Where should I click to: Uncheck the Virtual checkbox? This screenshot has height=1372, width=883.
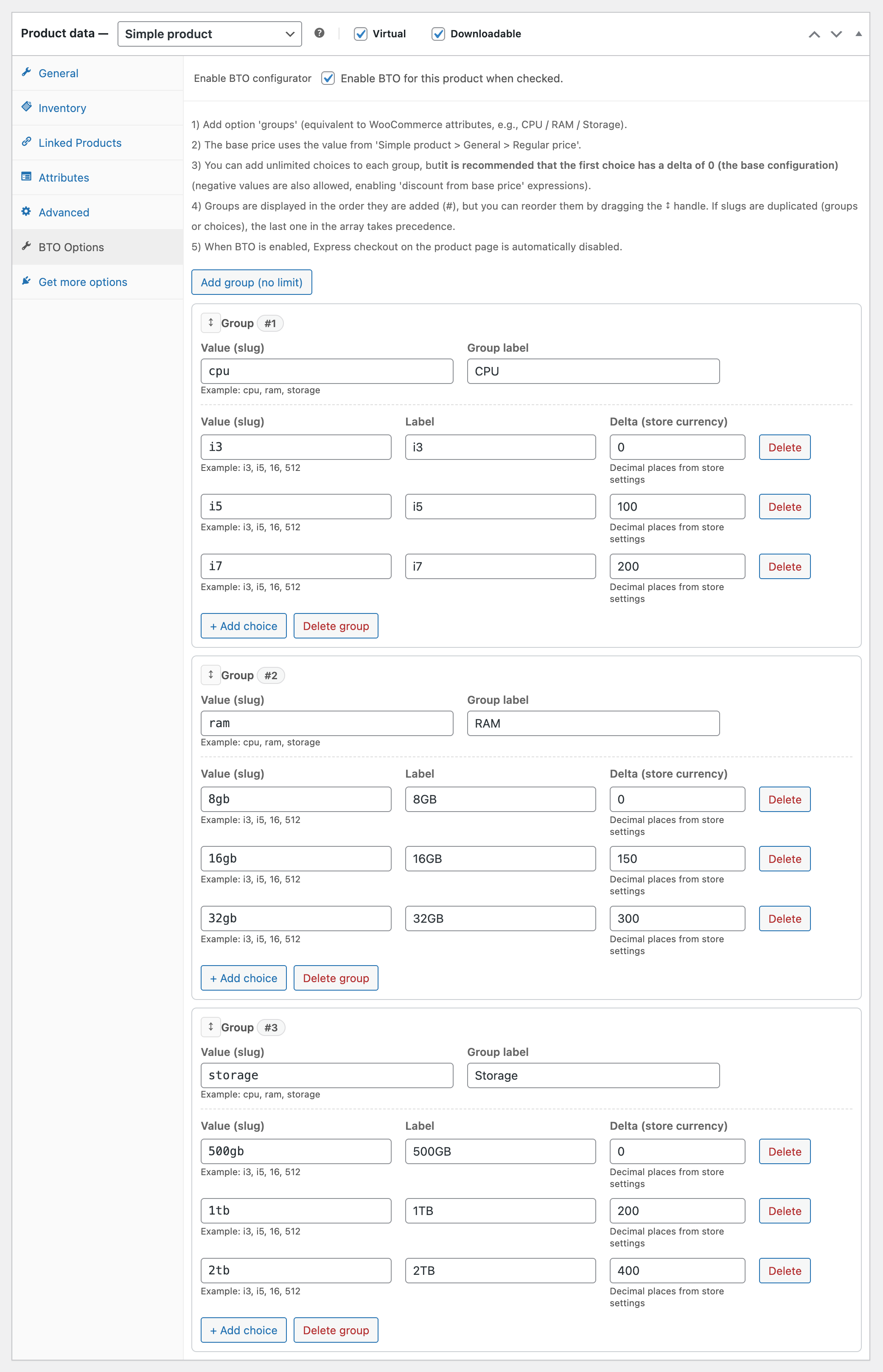pos(361,34)
